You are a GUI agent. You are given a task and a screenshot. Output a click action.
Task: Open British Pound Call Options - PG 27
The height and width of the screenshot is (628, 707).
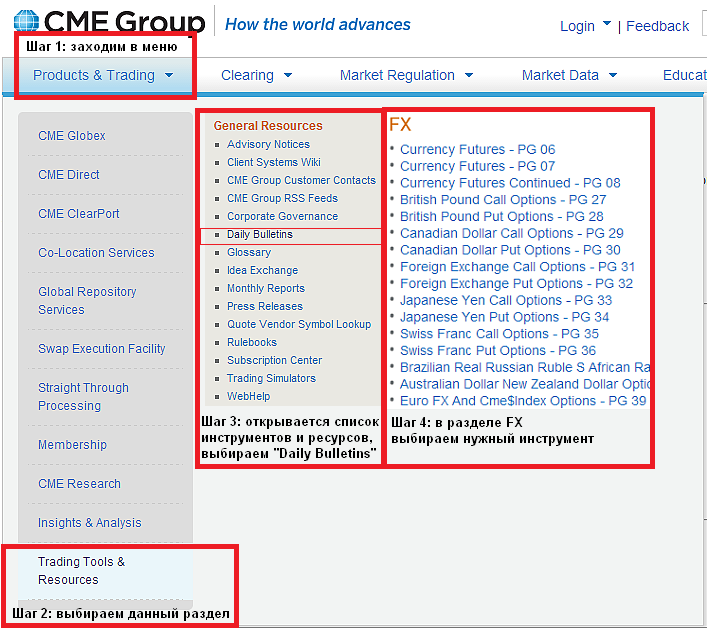(x=503, y=200)
